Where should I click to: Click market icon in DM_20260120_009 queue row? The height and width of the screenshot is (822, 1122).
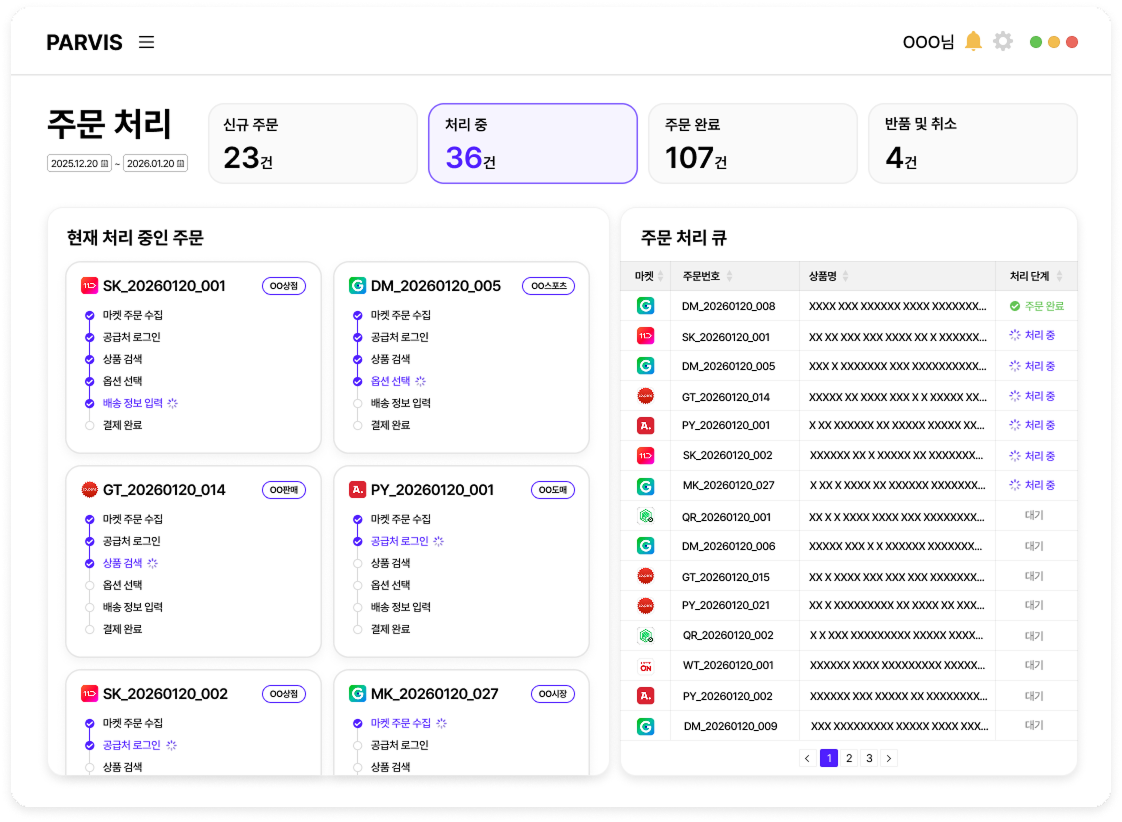point(645,726)
